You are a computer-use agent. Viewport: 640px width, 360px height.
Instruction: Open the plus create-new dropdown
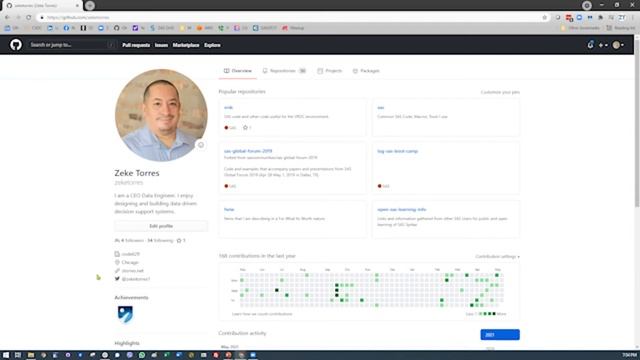tap(603, 45)
